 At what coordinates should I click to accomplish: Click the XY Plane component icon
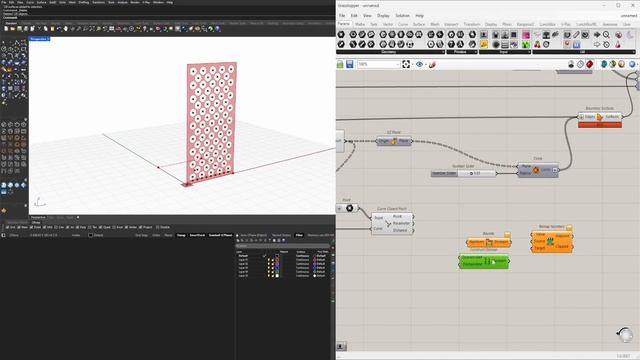(x=394, y=141)
